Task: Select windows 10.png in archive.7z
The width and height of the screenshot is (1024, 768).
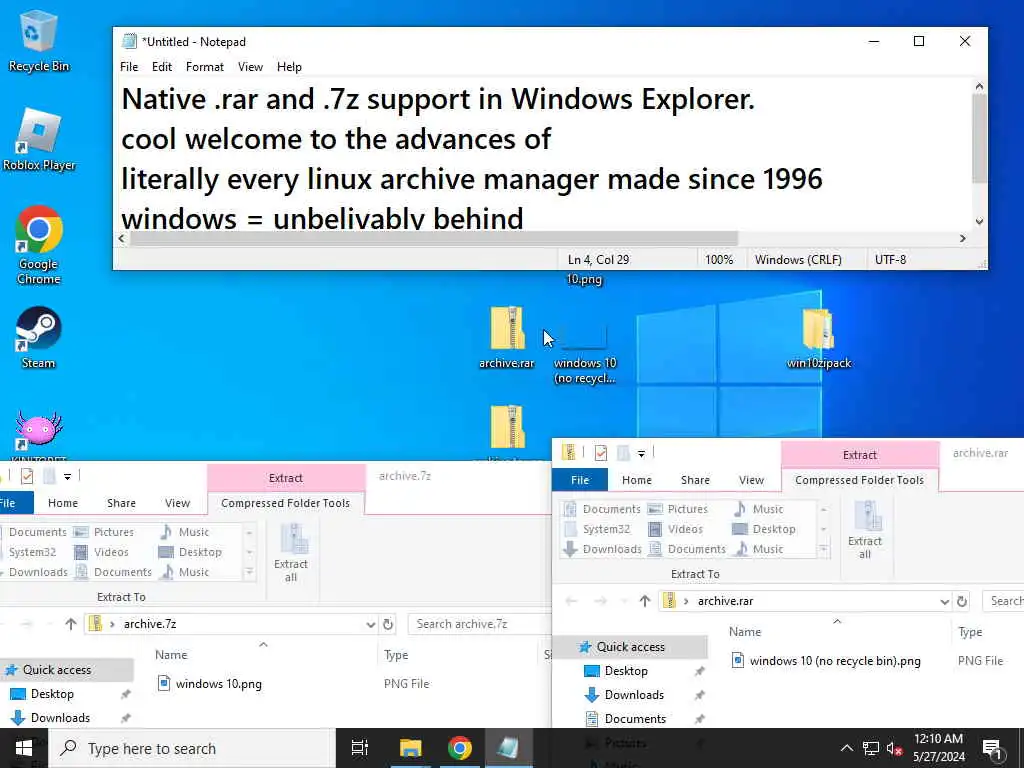Action: pyautogui.click(x=218, y=684)
